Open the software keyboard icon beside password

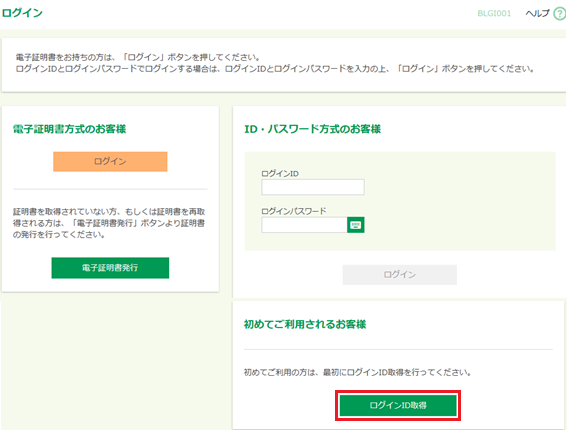click(355, 225)
